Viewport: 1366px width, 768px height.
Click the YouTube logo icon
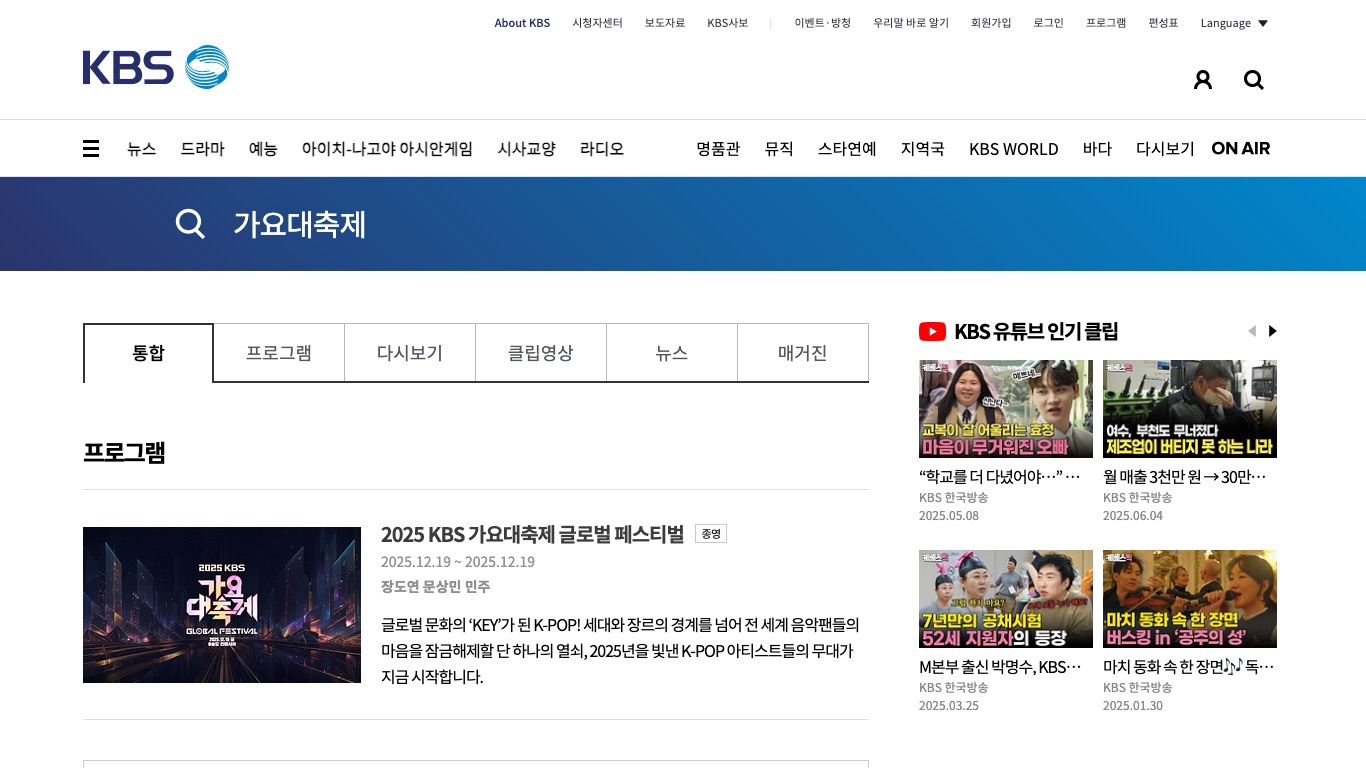pyautogui.click(x=932, y=331)
